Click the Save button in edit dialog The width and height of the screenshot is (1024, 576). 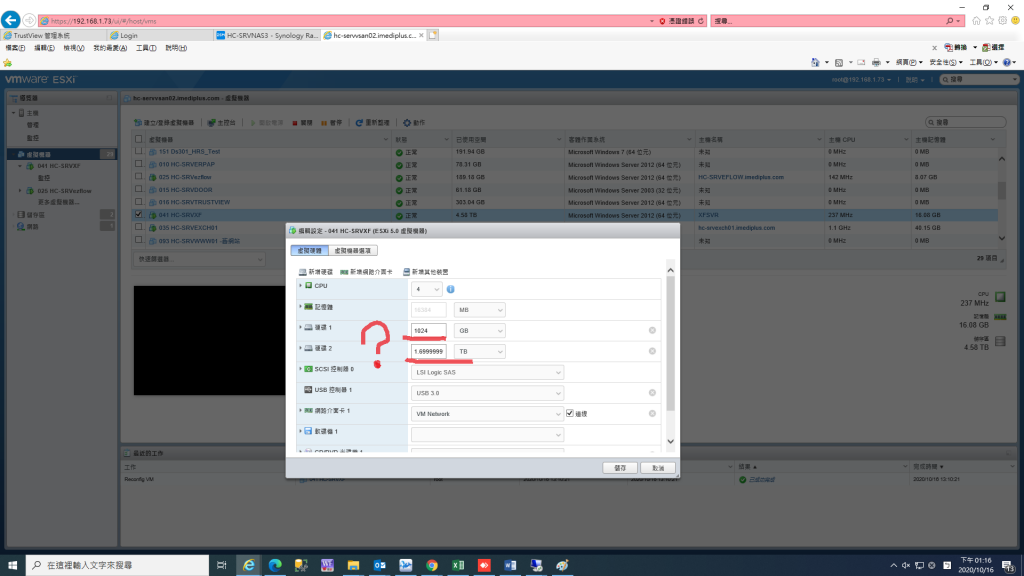pos(620,468)
